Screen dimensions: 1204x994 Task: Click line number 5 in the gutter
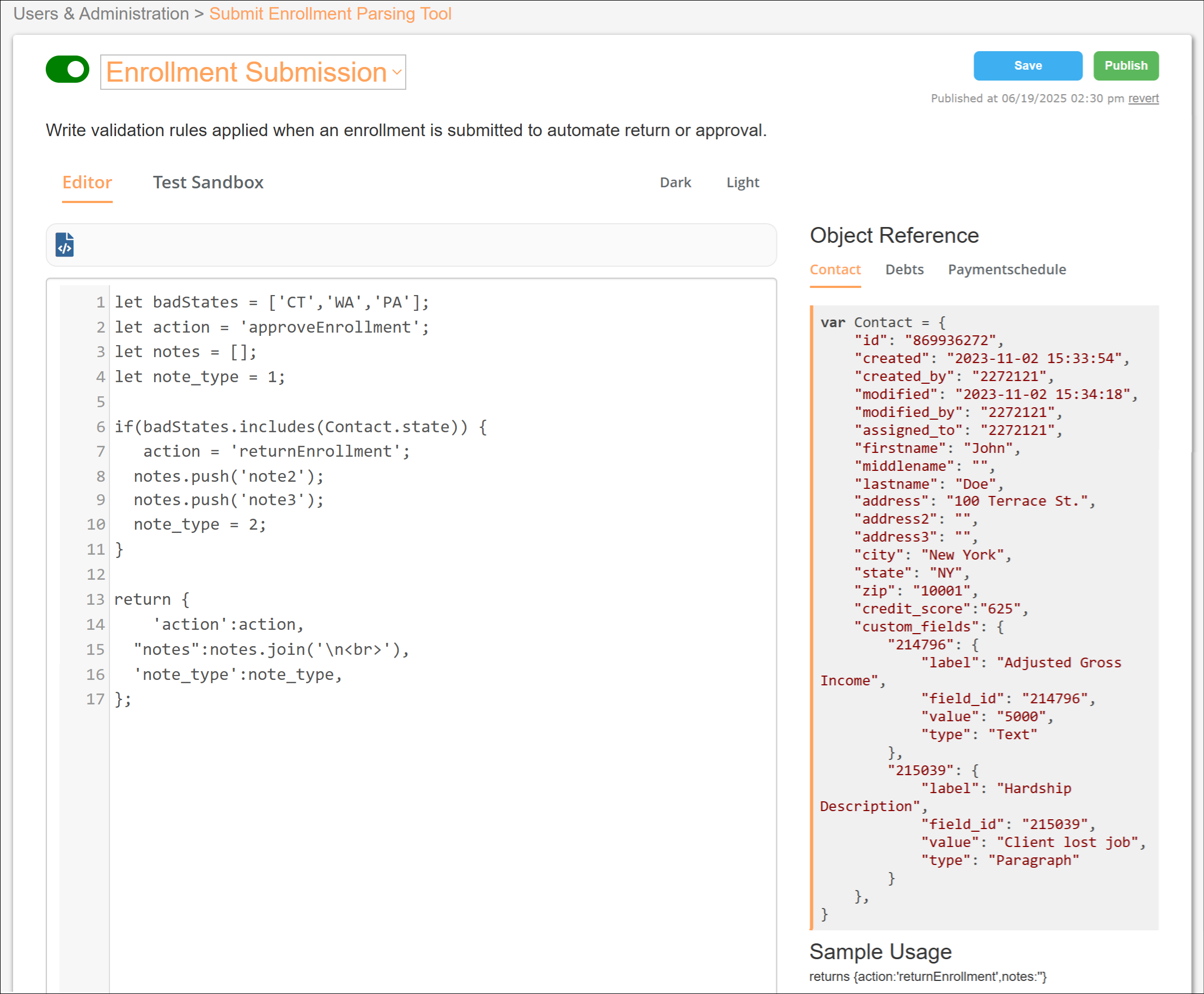(101, 402)
